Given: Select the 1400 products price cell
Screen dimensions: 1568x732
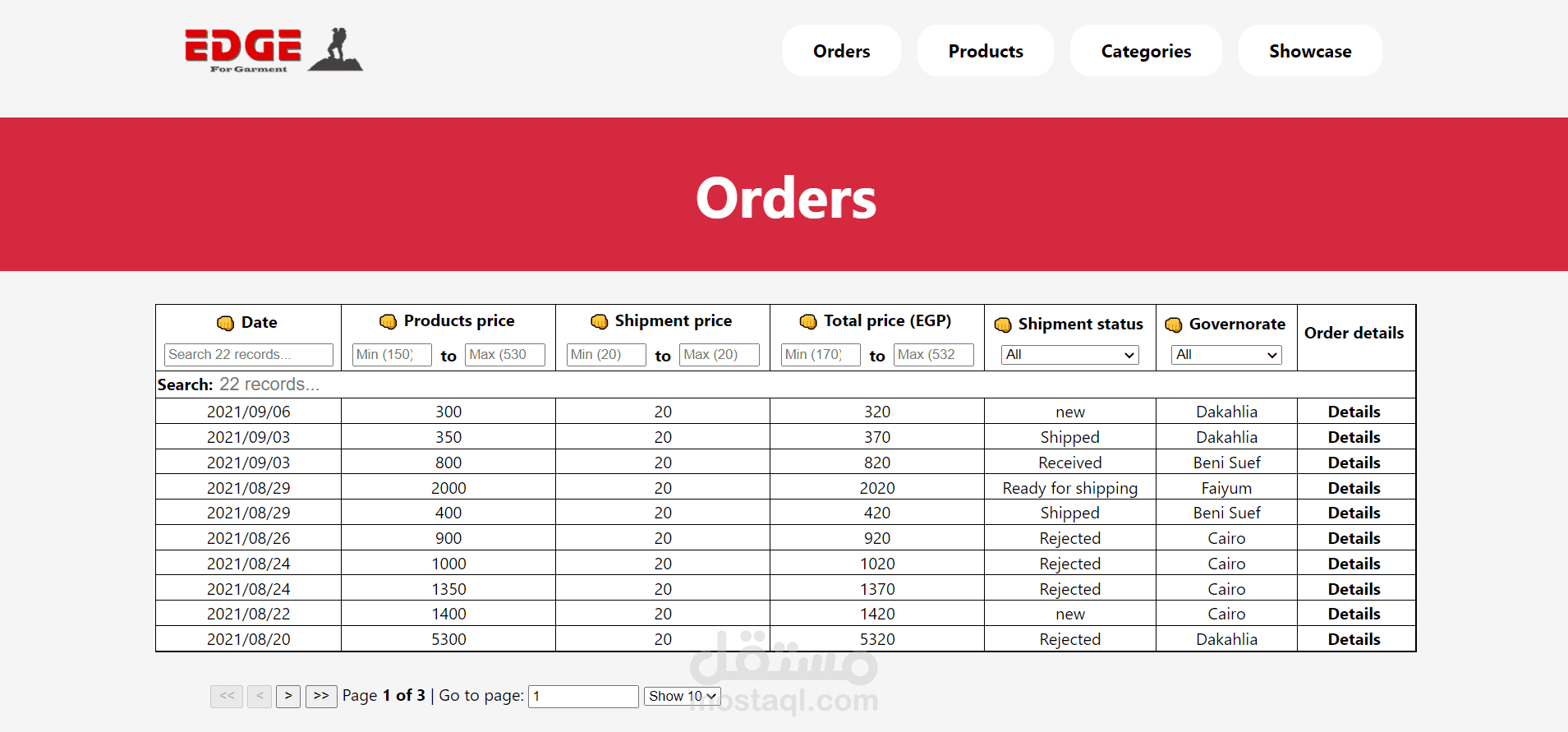Looking at the screenshot, I should click(x=448, y=614).
